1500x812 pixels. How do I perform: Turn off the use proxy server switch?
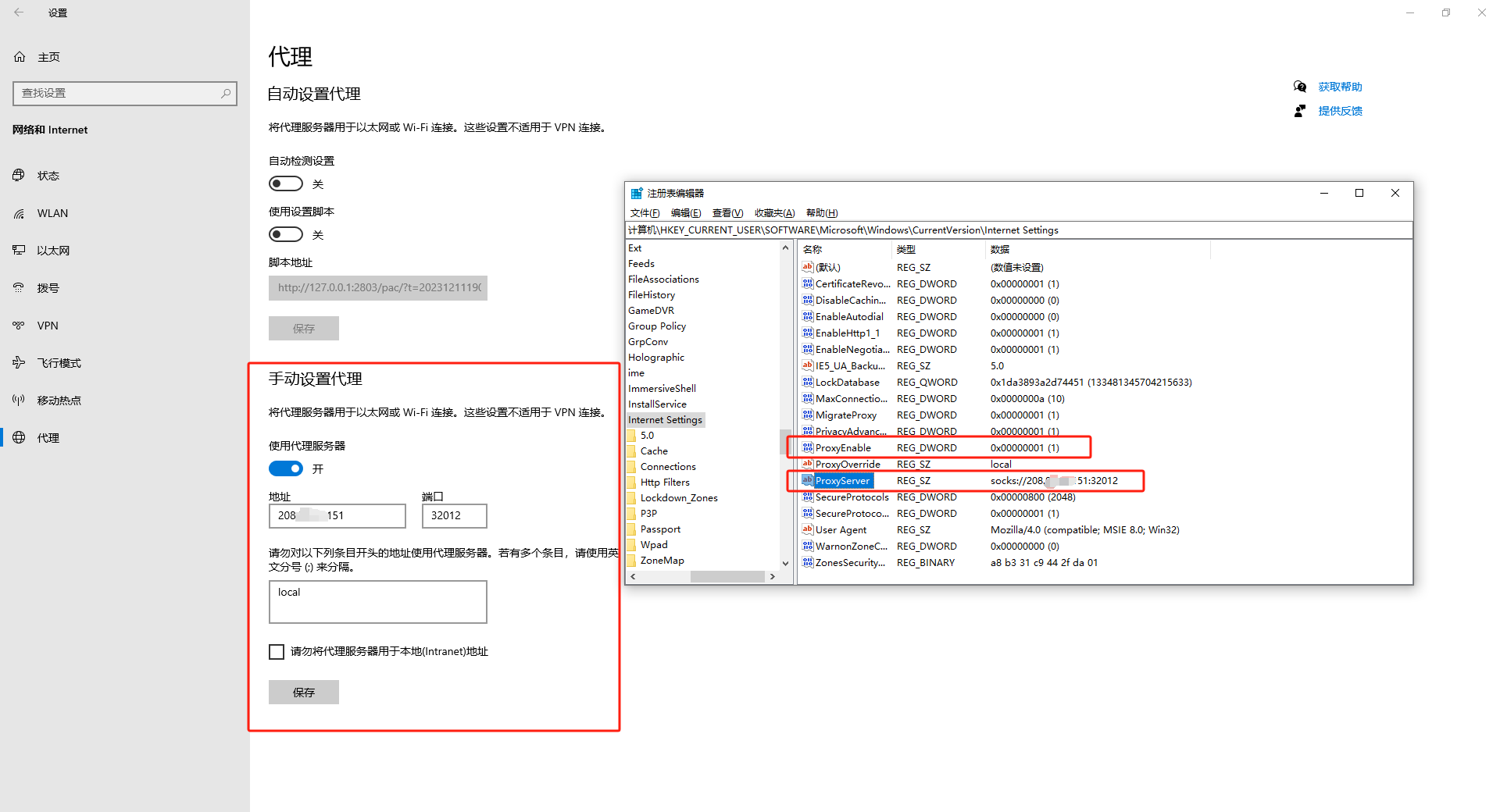(286, 468)
